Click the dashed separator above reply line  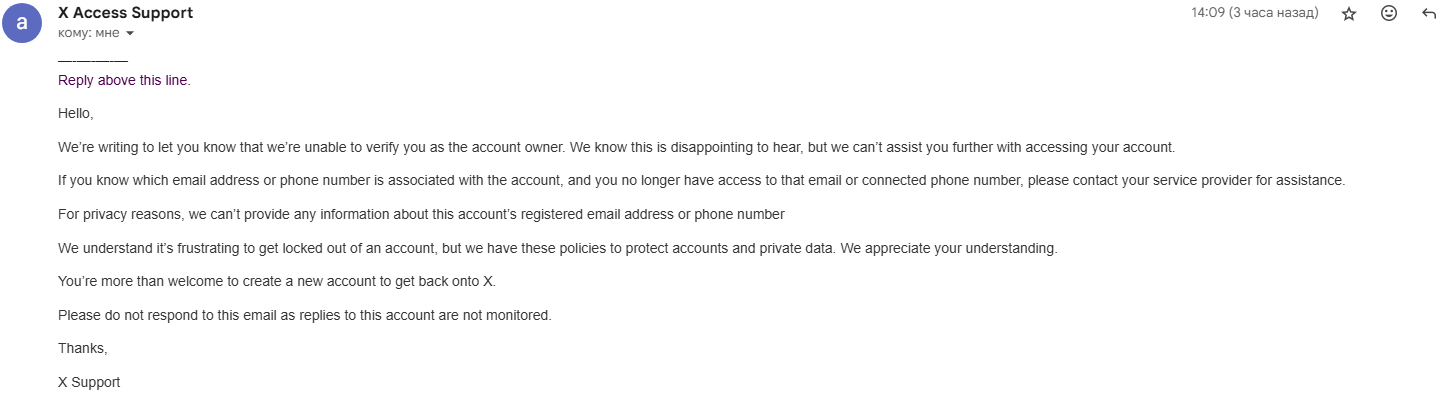92,60
